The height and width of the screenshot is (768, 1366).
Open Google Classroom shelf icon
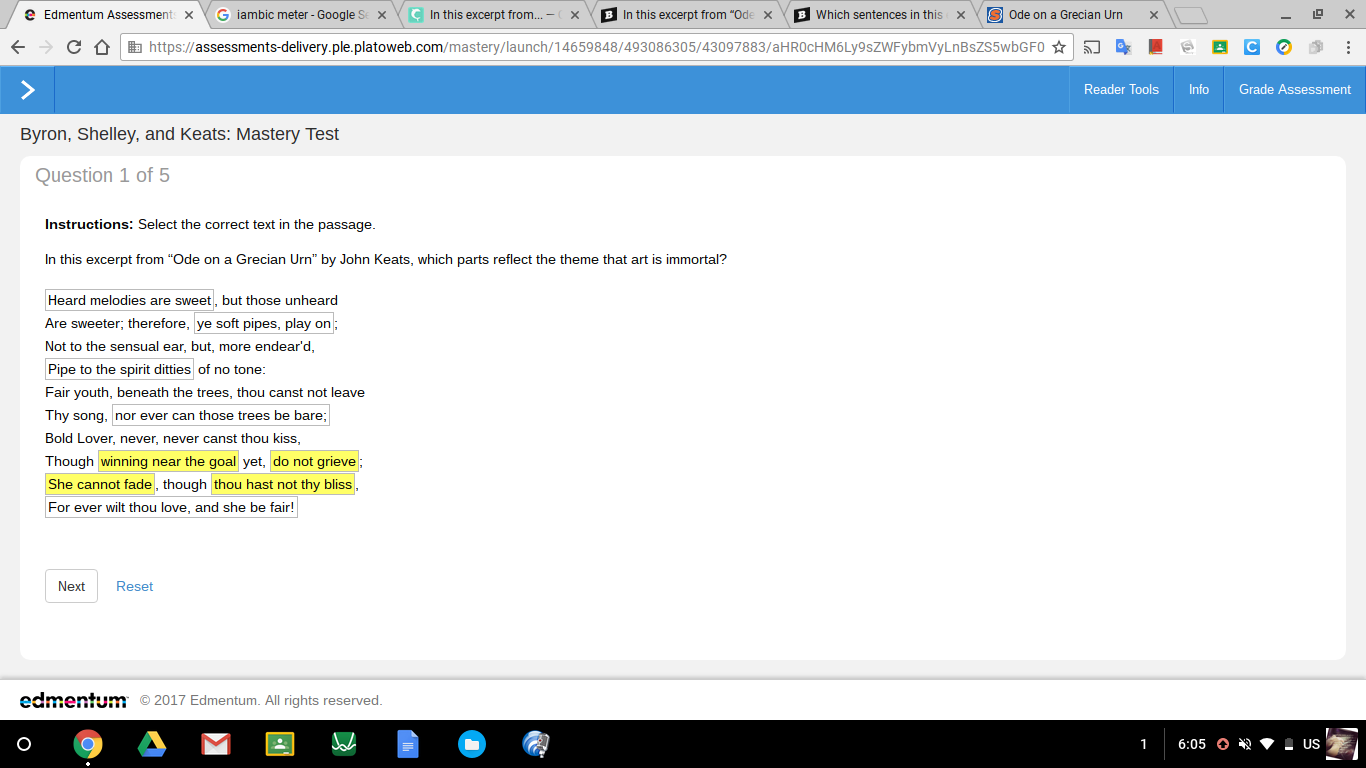280,744
